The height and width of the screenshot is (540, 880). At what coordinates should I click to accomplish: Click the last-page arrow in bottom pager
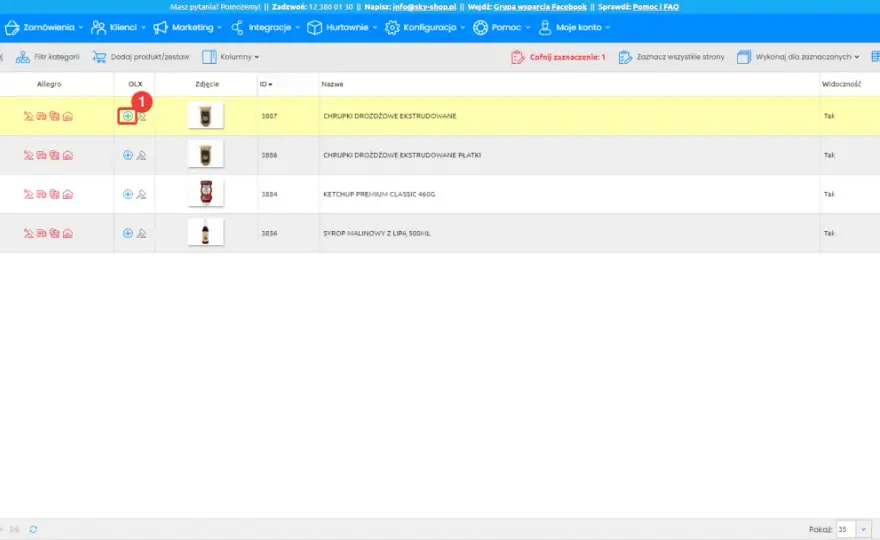click(x=15, y=529)
